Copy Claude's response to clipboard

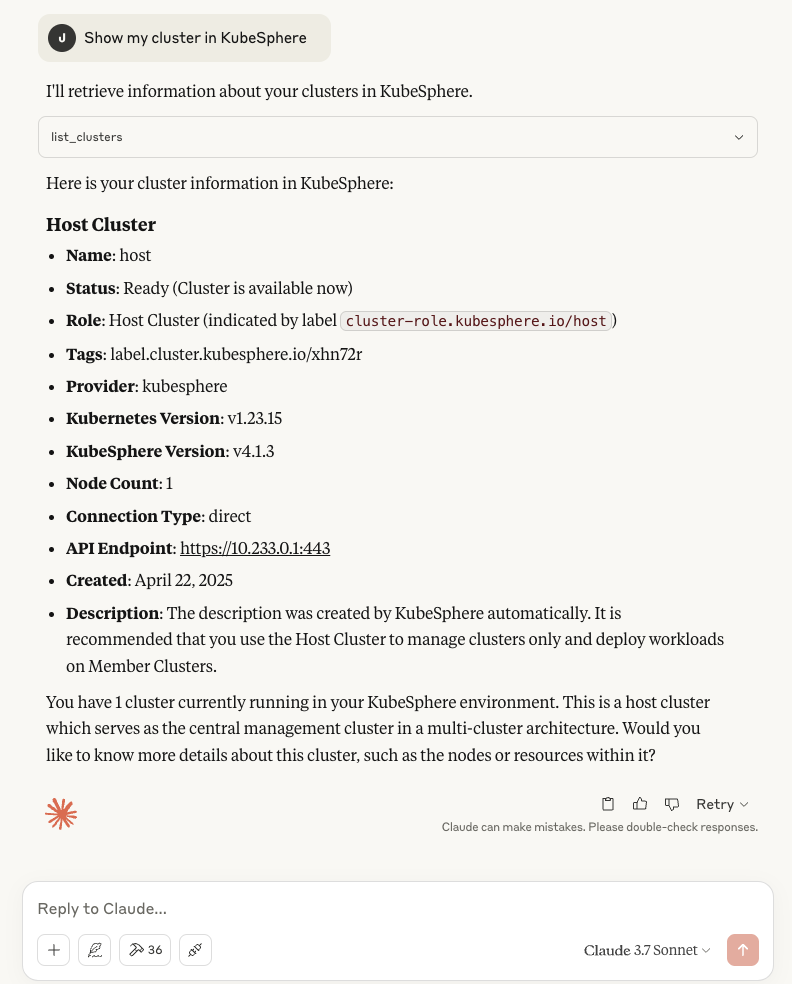[608, 804]
